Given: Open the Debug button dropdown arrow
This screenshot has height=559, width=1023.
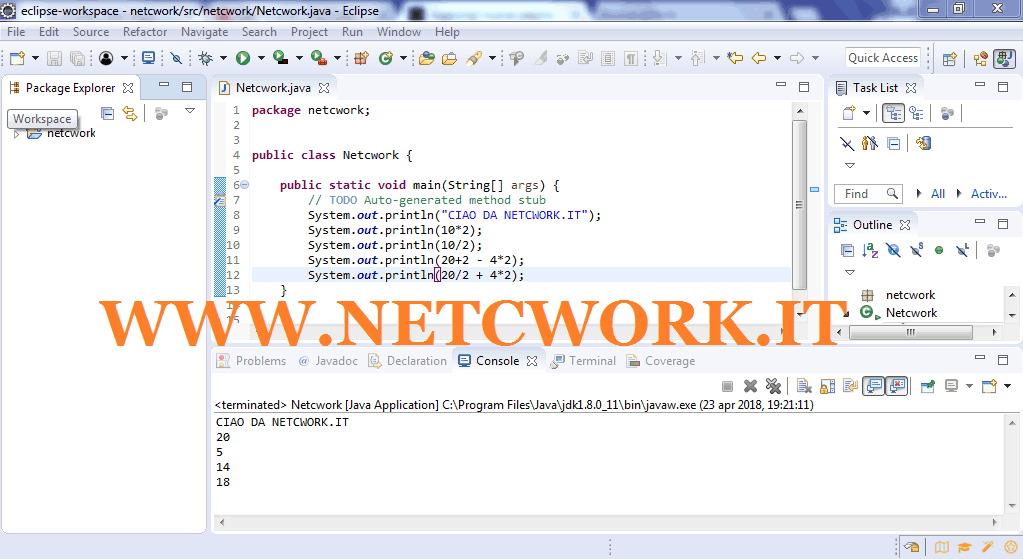Looking at the screenshot, I should click(223, 58).
